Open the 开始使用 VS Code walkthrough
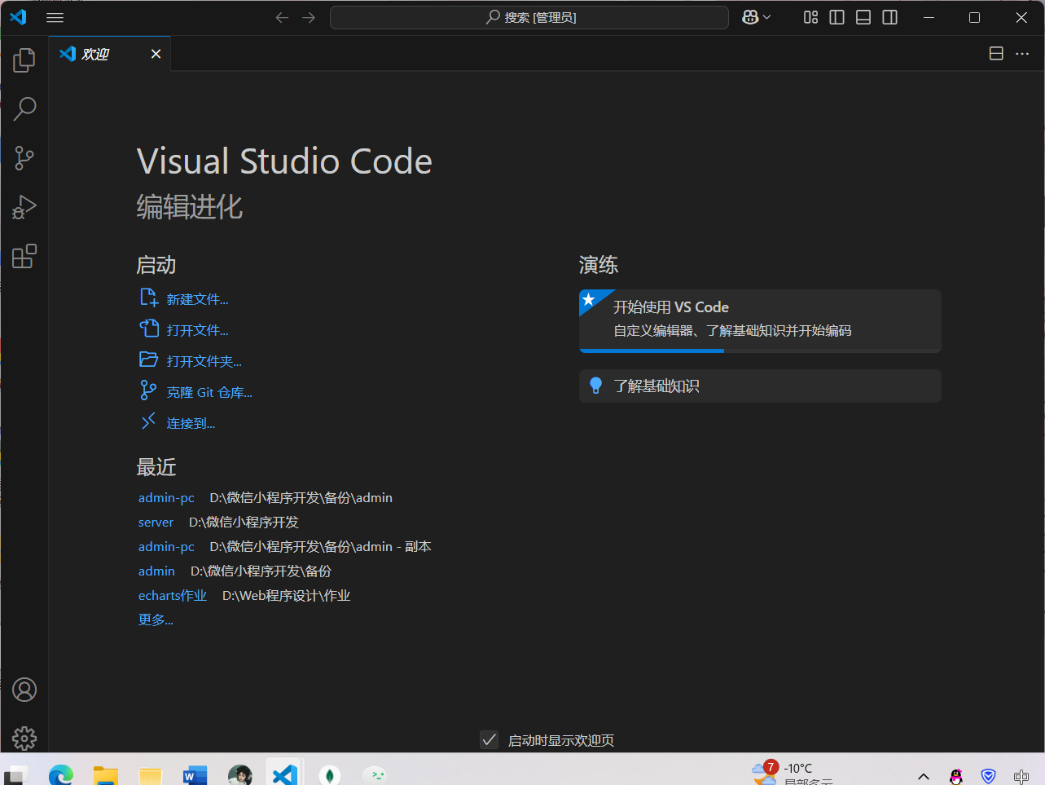The width and height of the screenshot is (1045, 785). pyautogui.click(x=760, y=321)
